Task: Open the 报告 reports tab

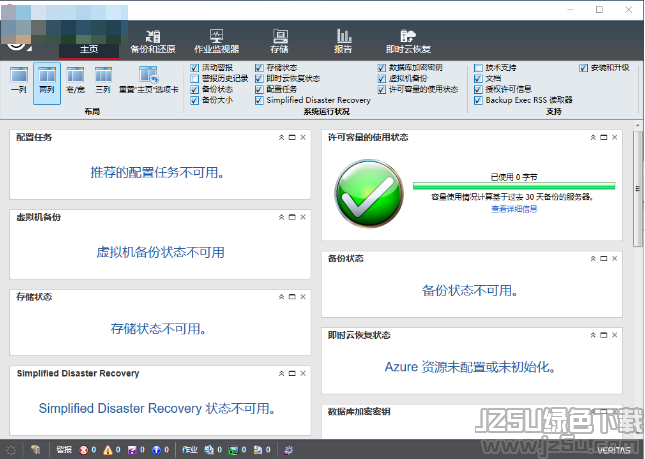Action: coord(343,41)
